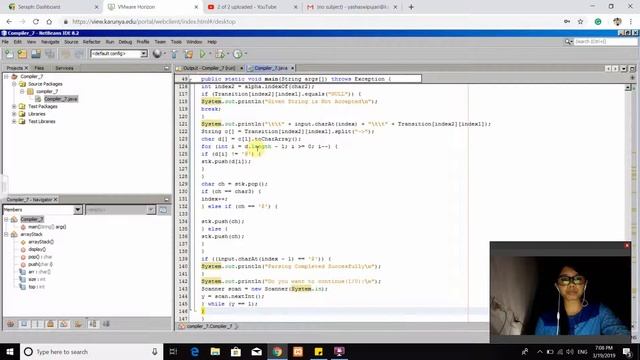The image size is (640, 360).
Task: Select push(char) method in Navigator
Action: (x=40, y=264)
